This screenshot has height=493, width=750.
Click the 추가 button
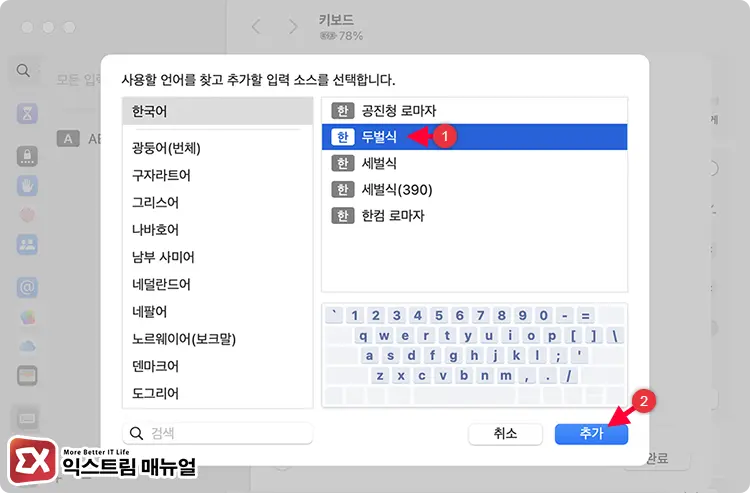click(591, 434)
